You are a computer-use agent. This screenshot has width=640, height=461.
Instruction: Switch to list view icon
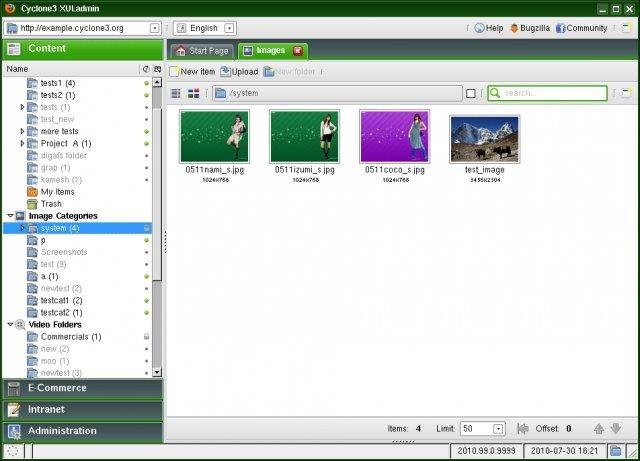pyautogui.click(x=176, y=93)
